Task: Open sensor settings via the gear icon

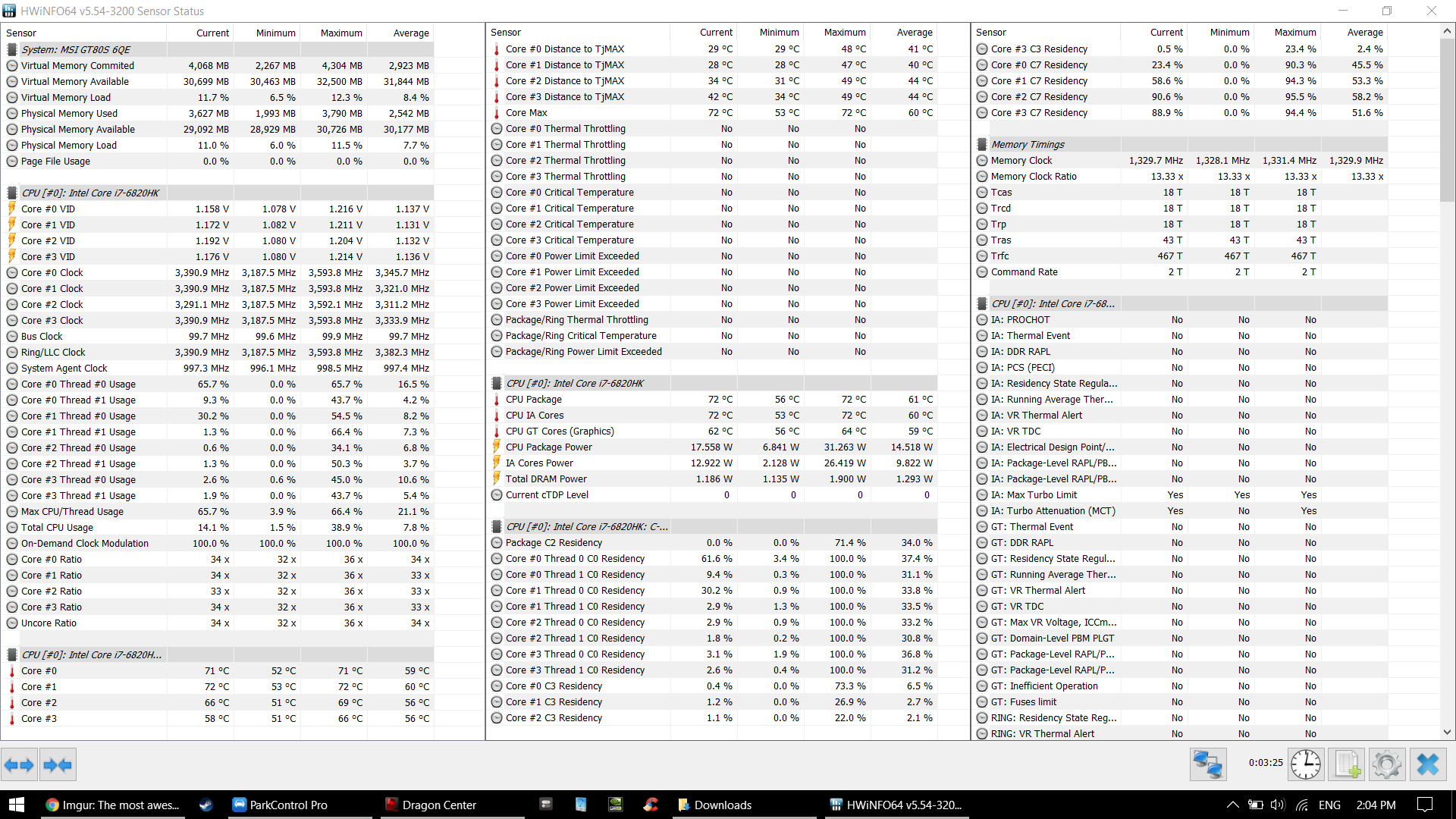Action: [x=1387, y=764]
